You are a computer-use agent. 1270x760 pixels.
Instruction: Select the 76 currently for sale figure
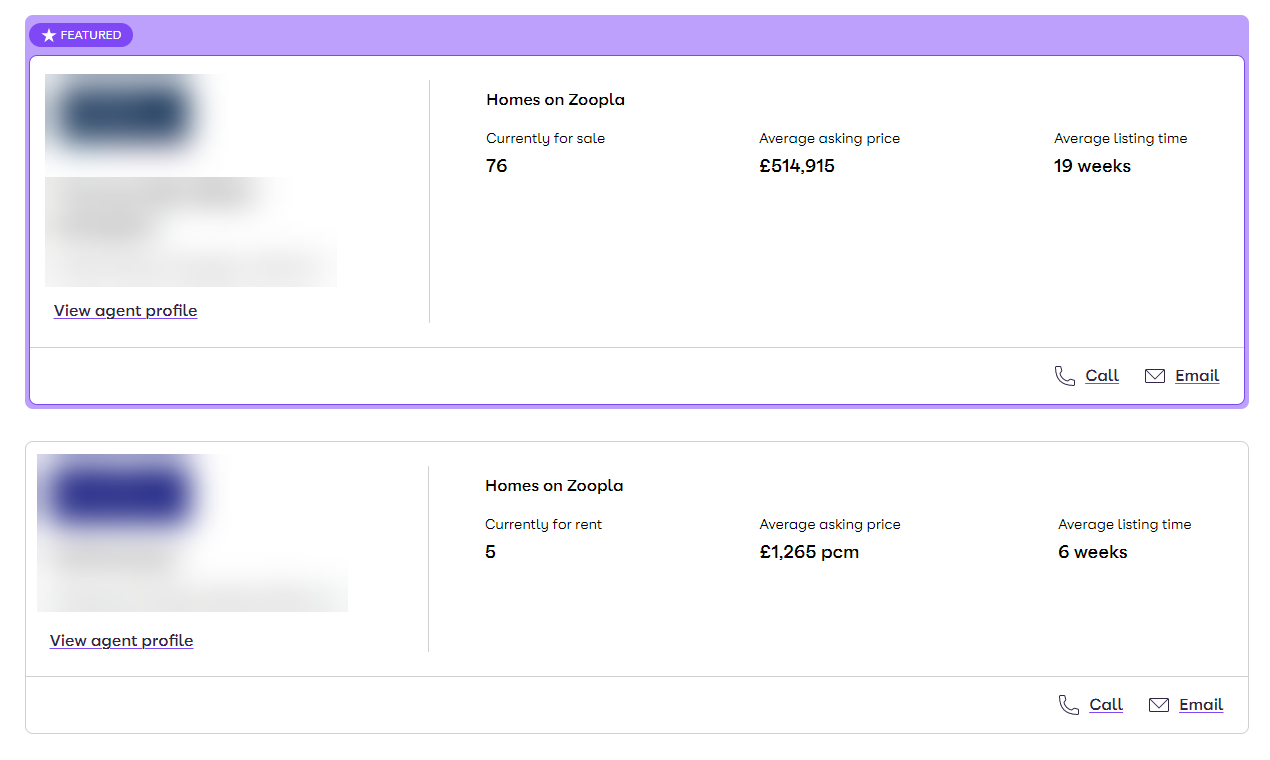[x=497, y=166]
